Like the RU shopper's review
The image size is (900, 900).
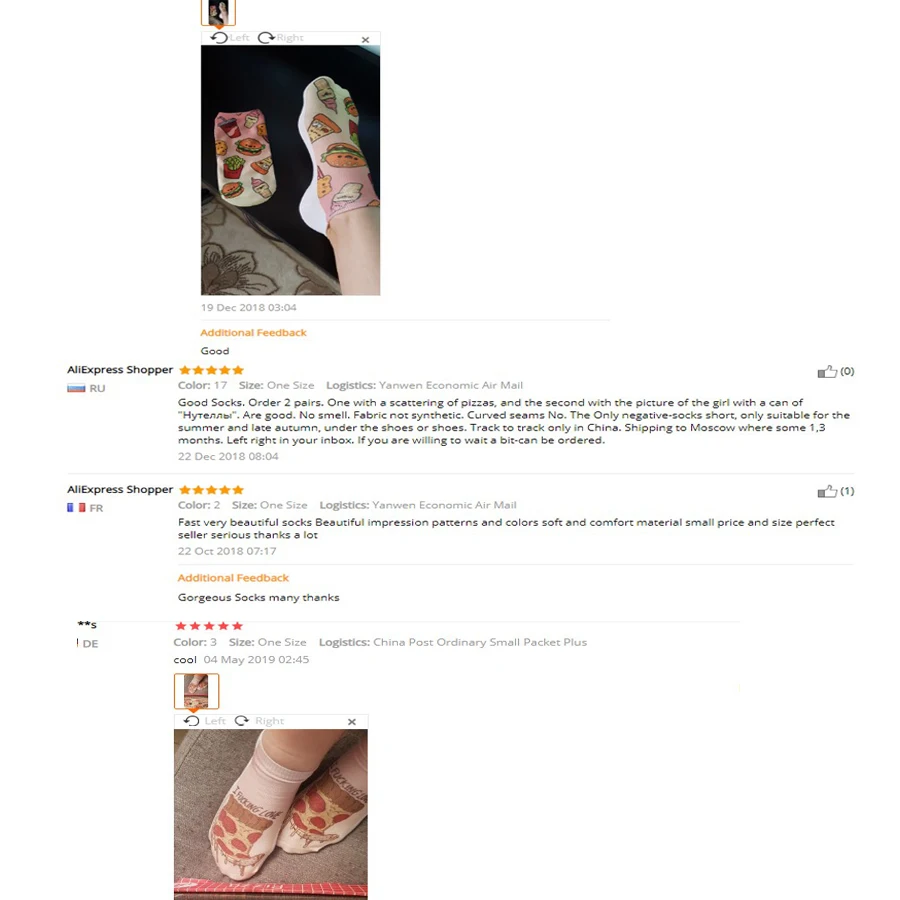tap(827, 372)
